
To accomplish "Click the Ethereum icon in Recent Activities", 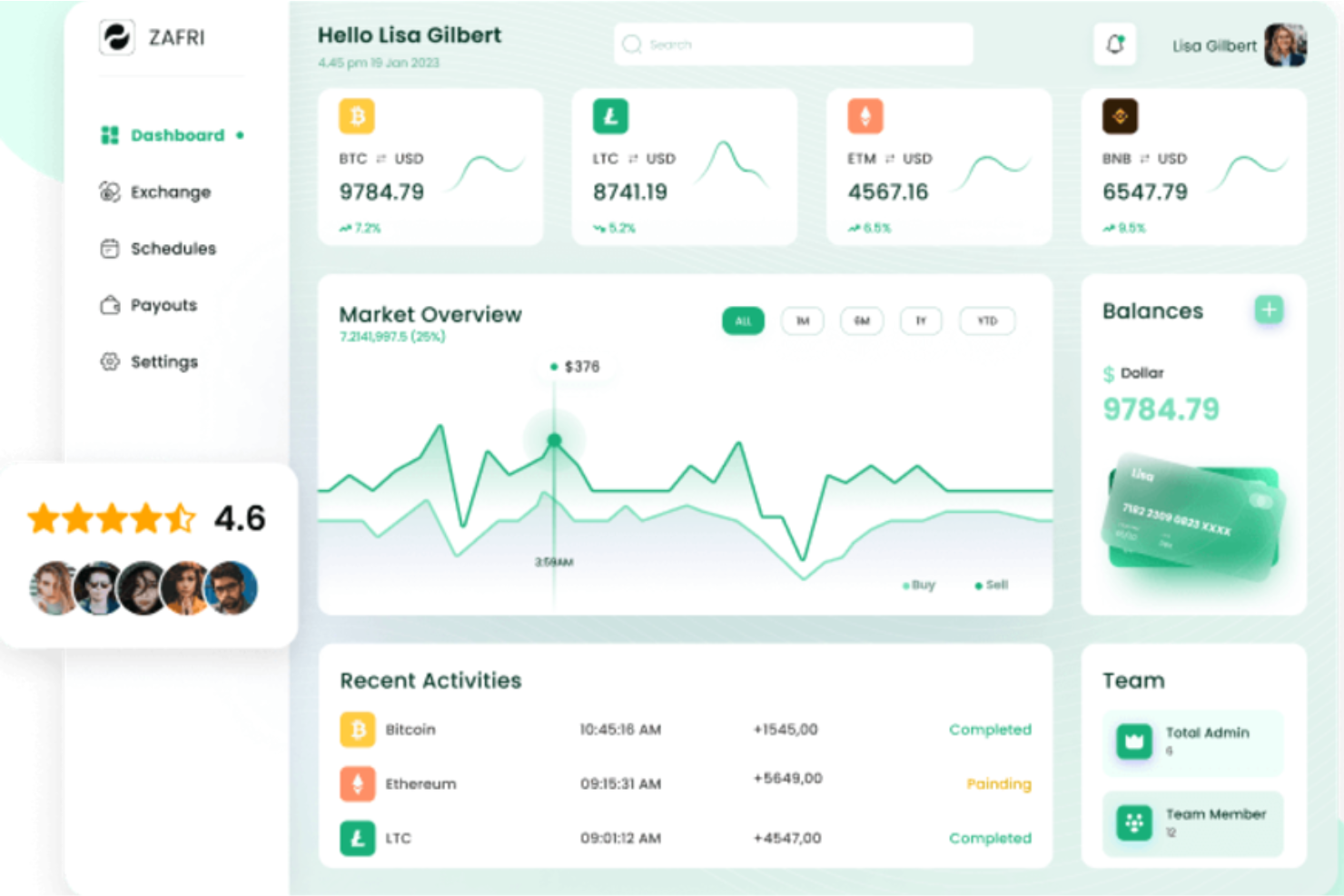I will point(357,783).
